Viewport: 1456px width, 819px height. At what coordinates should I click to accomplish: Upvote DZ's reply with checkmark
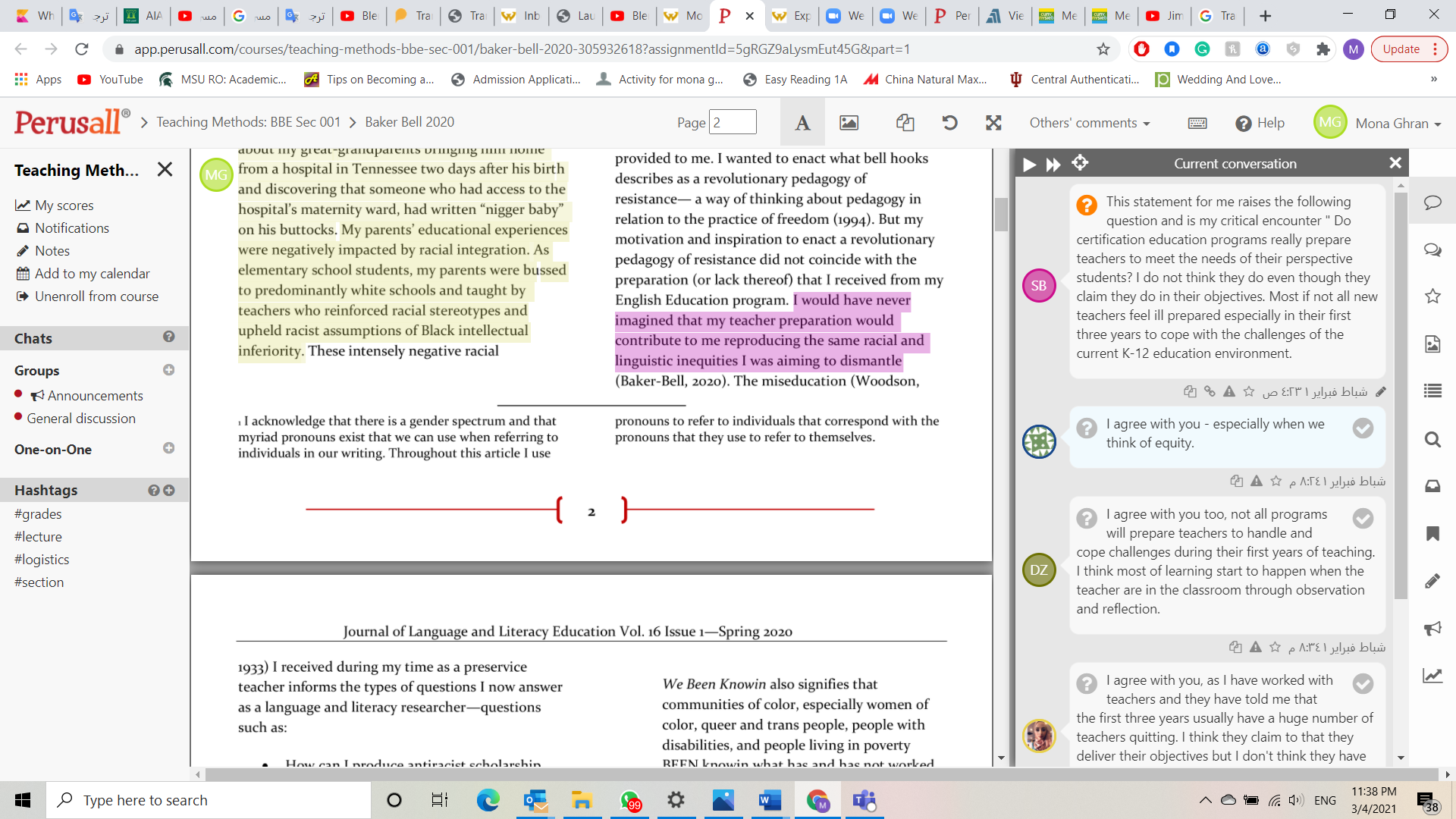pyautogui.click(x=1363, y=519)
